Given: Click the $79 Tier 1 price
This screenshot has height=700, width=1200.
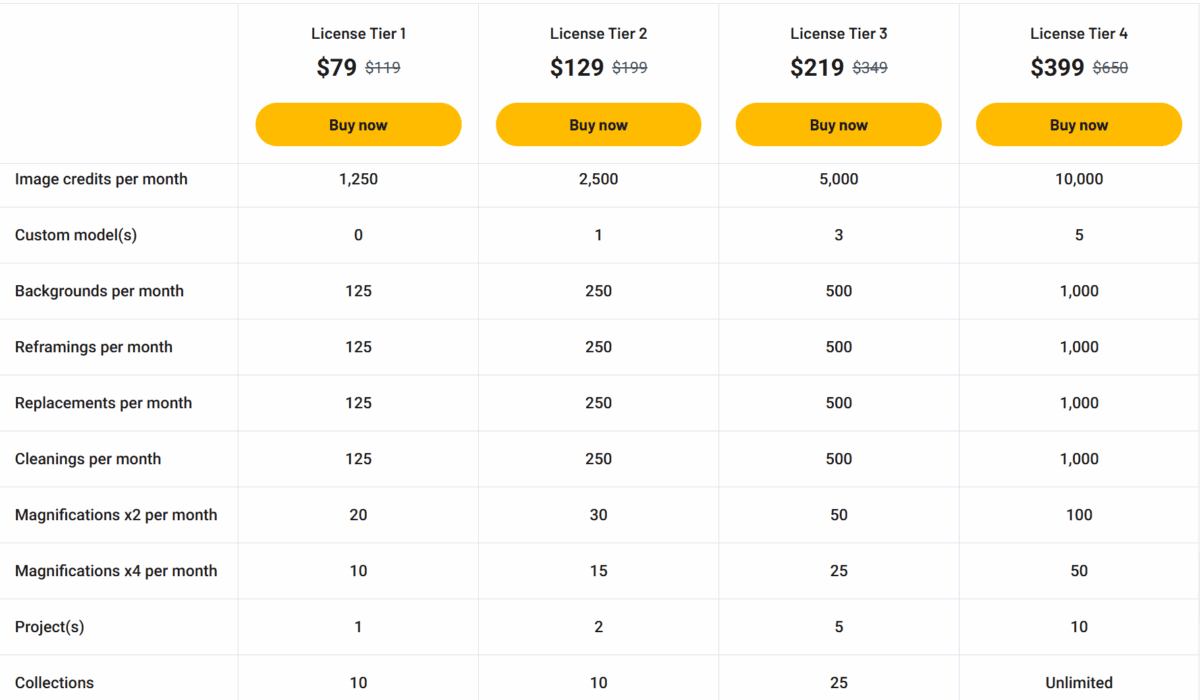Looking at the screenshot, I should click(337, 68).
